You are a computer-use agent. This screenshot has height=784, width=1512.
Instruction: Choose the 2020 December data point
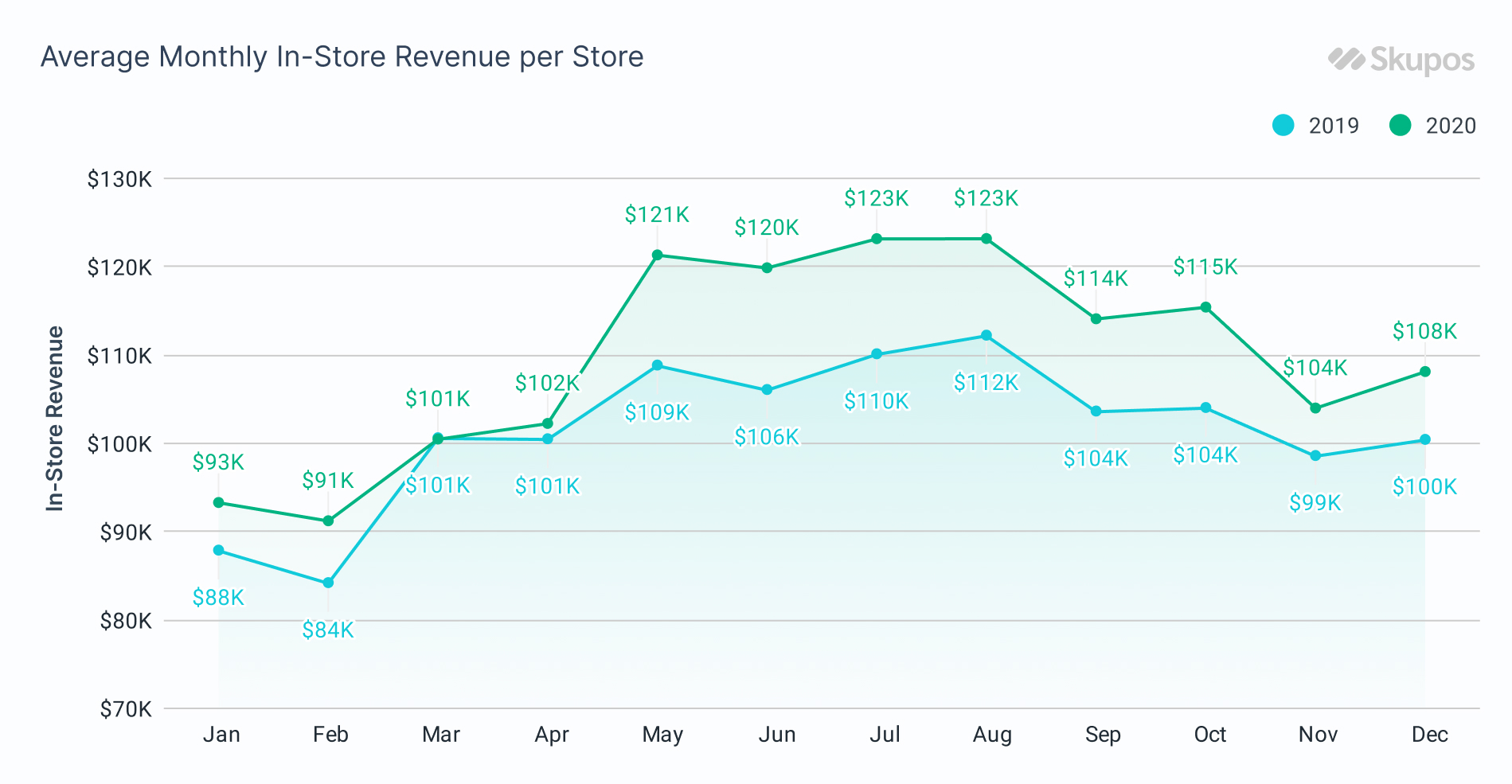point(1425,372)
